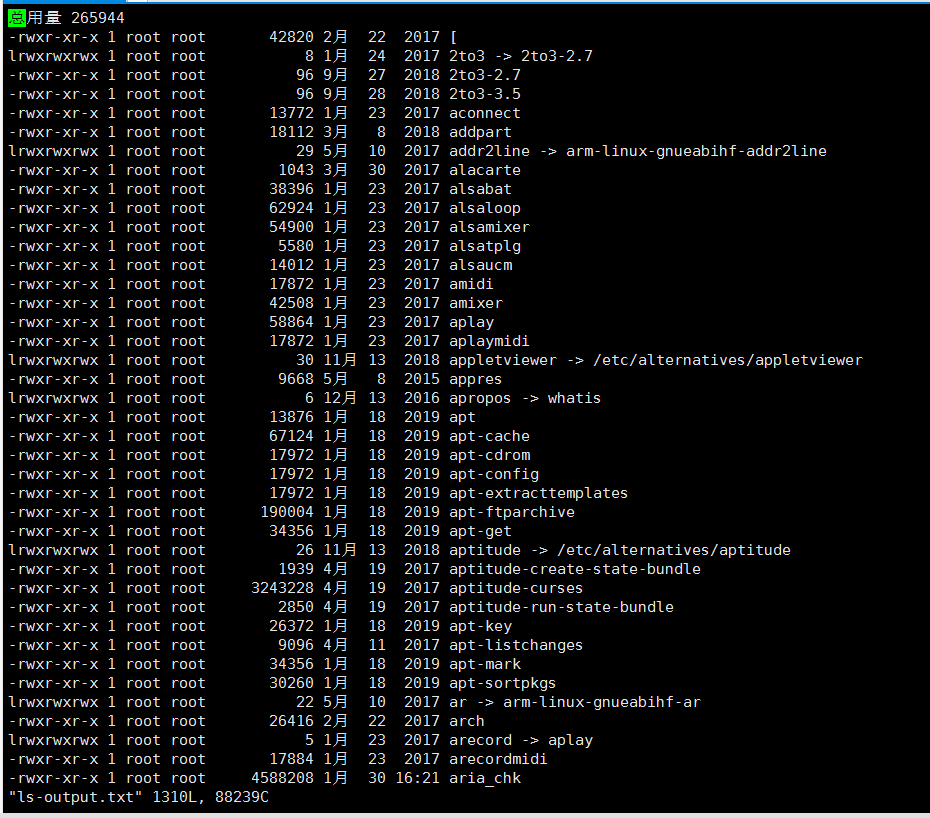Image resolution: width=930 pixels, height=818 pixels.
Task: Click the aptitude-curses filename
Action: point(516,588)
